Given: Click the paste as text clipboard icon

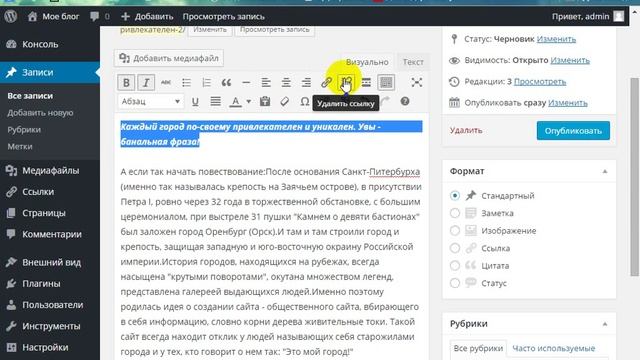Looking at the screenshot, I should point(265,102).
